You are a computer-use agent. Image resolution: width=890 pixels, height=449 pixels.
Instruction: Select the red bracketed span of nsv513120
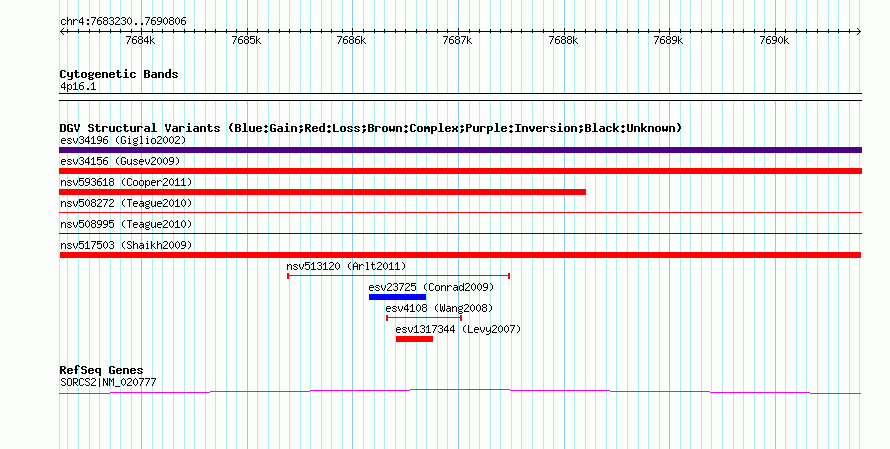point(398,276)
